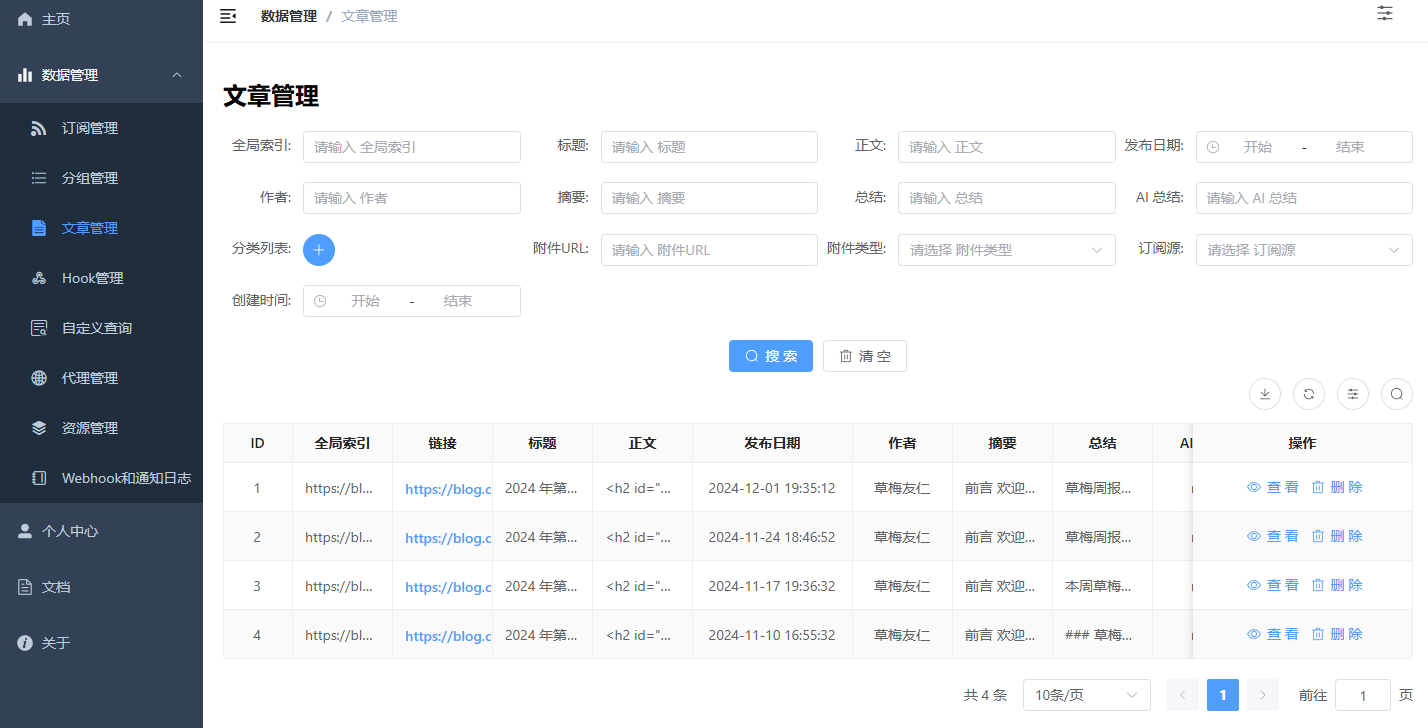1428x728 pixels.
Task: Click the globe icon for 代理管理
Action: pos(39,378)
